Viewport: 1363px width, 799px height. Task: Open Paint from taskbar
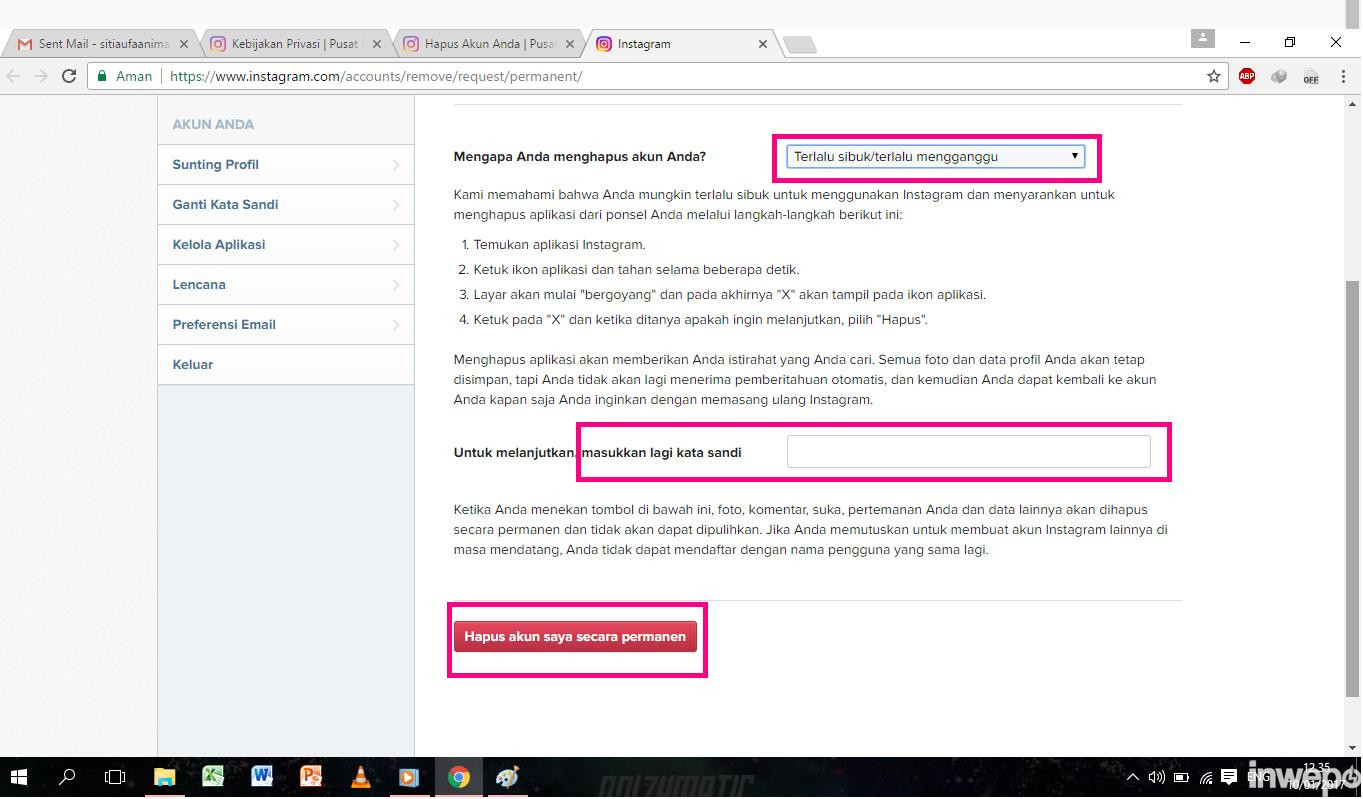click(x=508, y=777)
